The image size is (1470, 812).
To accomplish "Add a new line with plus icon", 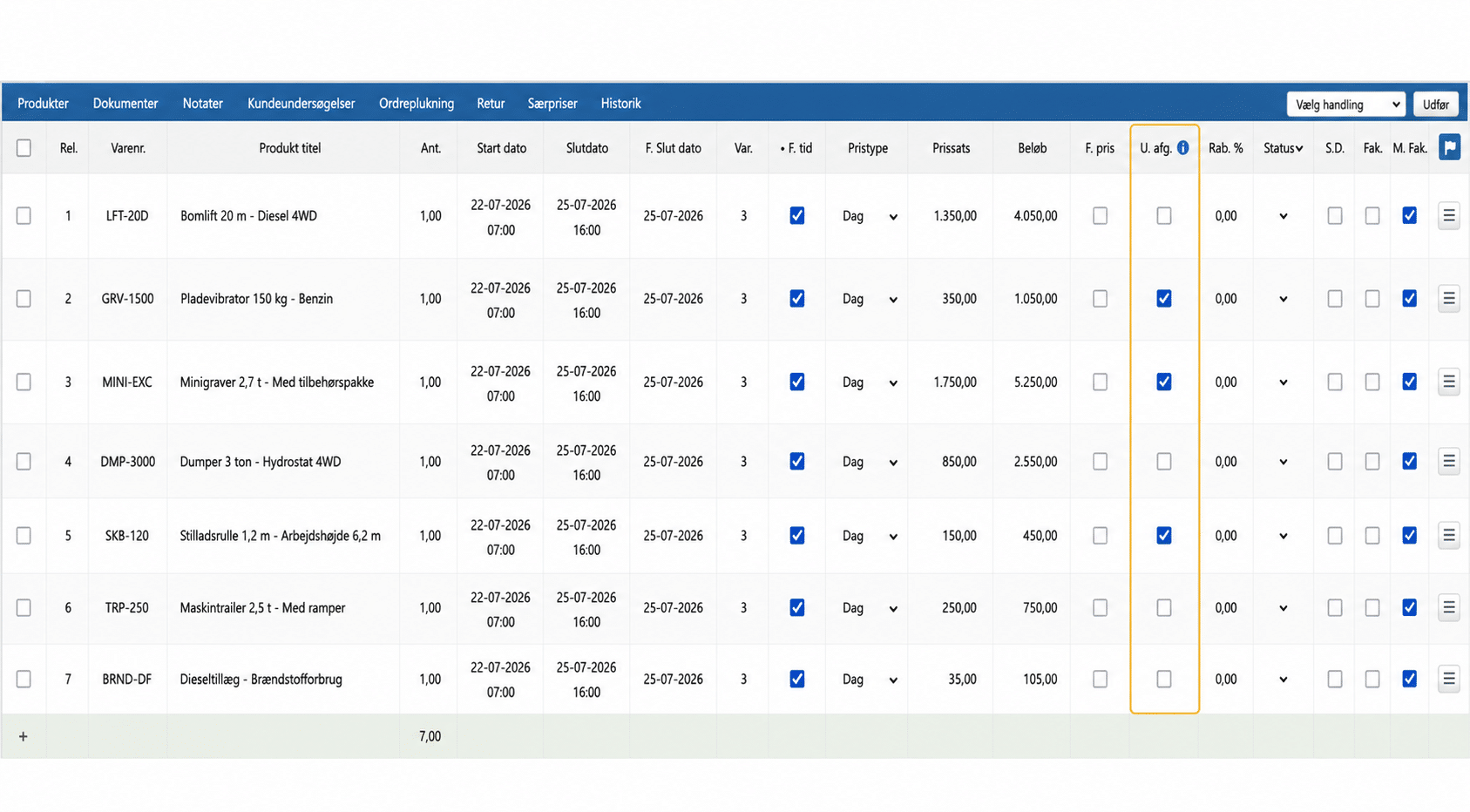I will (x=24, y=737).
